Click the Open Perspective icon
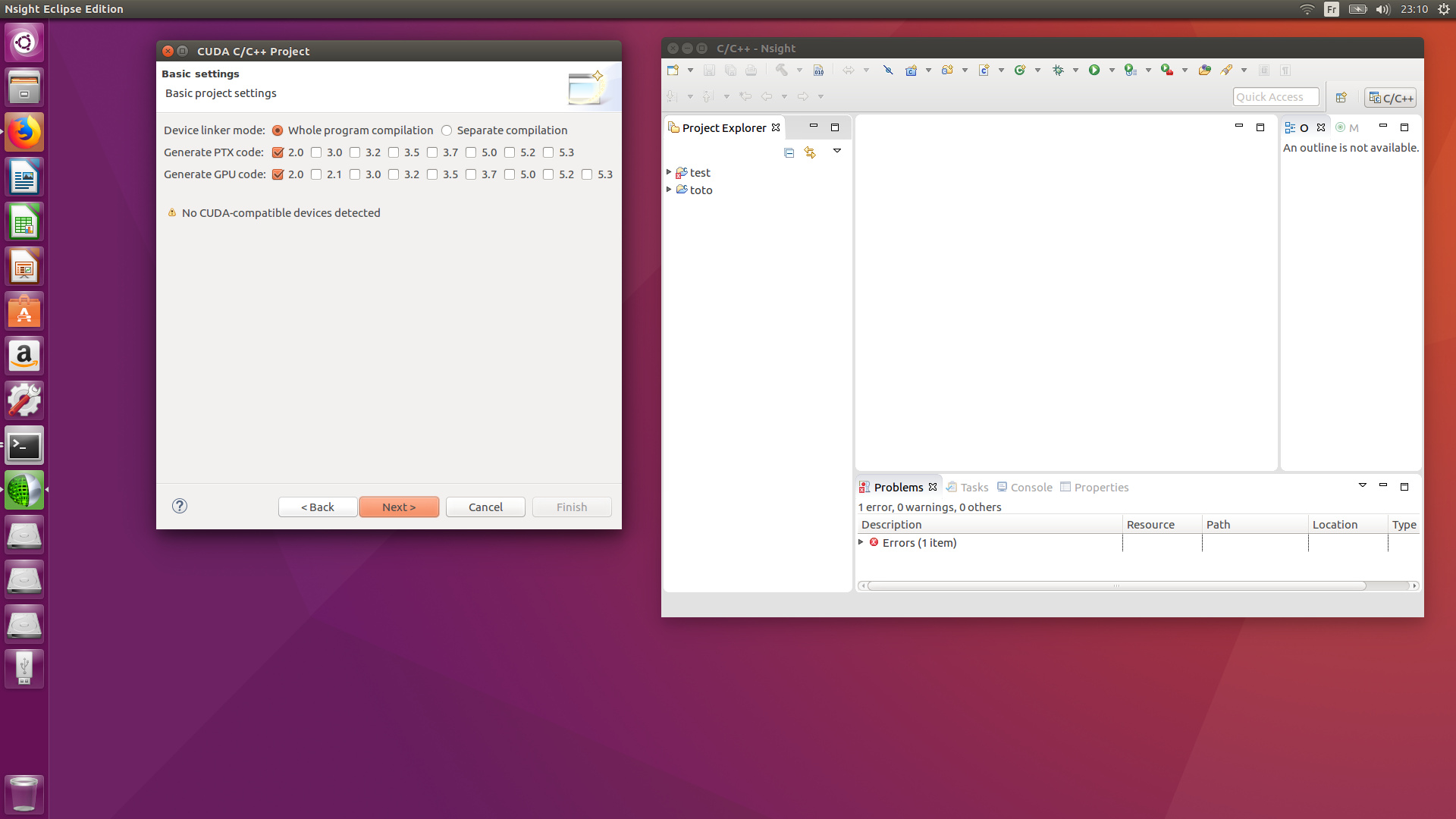 [1341, 97]
